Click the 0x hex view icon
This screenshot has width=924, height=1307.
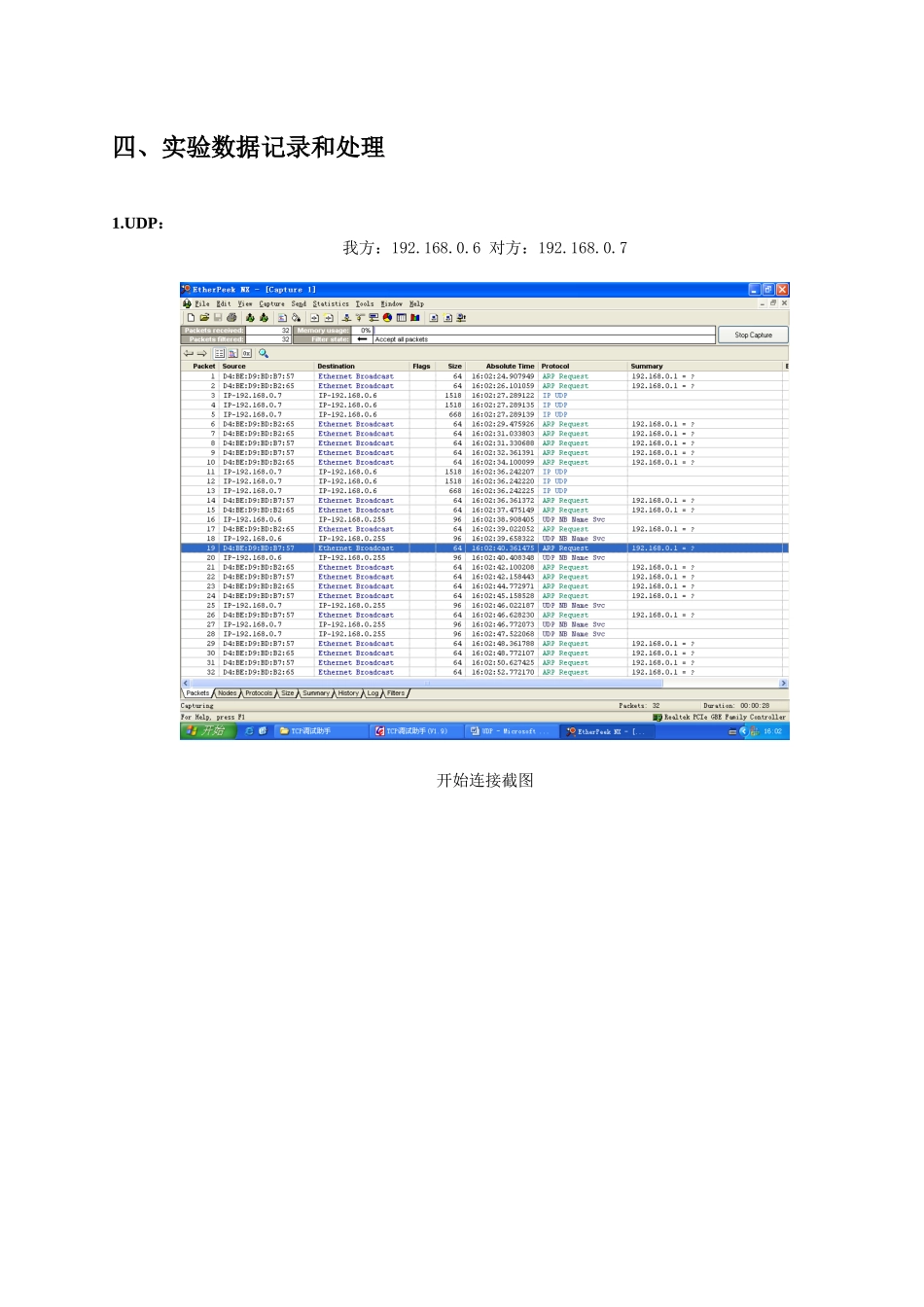click(x=247, y=354)
